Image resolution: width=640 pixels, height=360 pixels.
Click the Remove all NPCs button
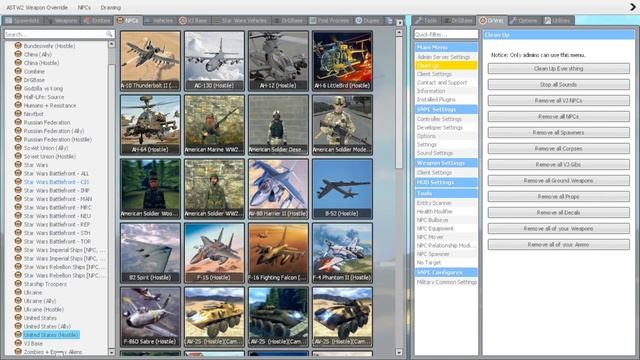click(559, 116)
